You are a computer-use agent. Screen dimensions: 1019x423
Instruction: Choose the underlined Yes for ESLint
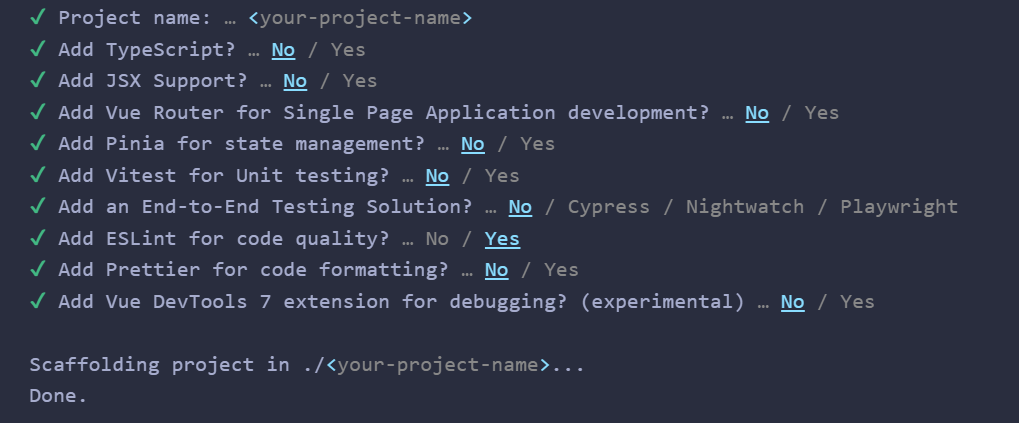coord(502,239)
